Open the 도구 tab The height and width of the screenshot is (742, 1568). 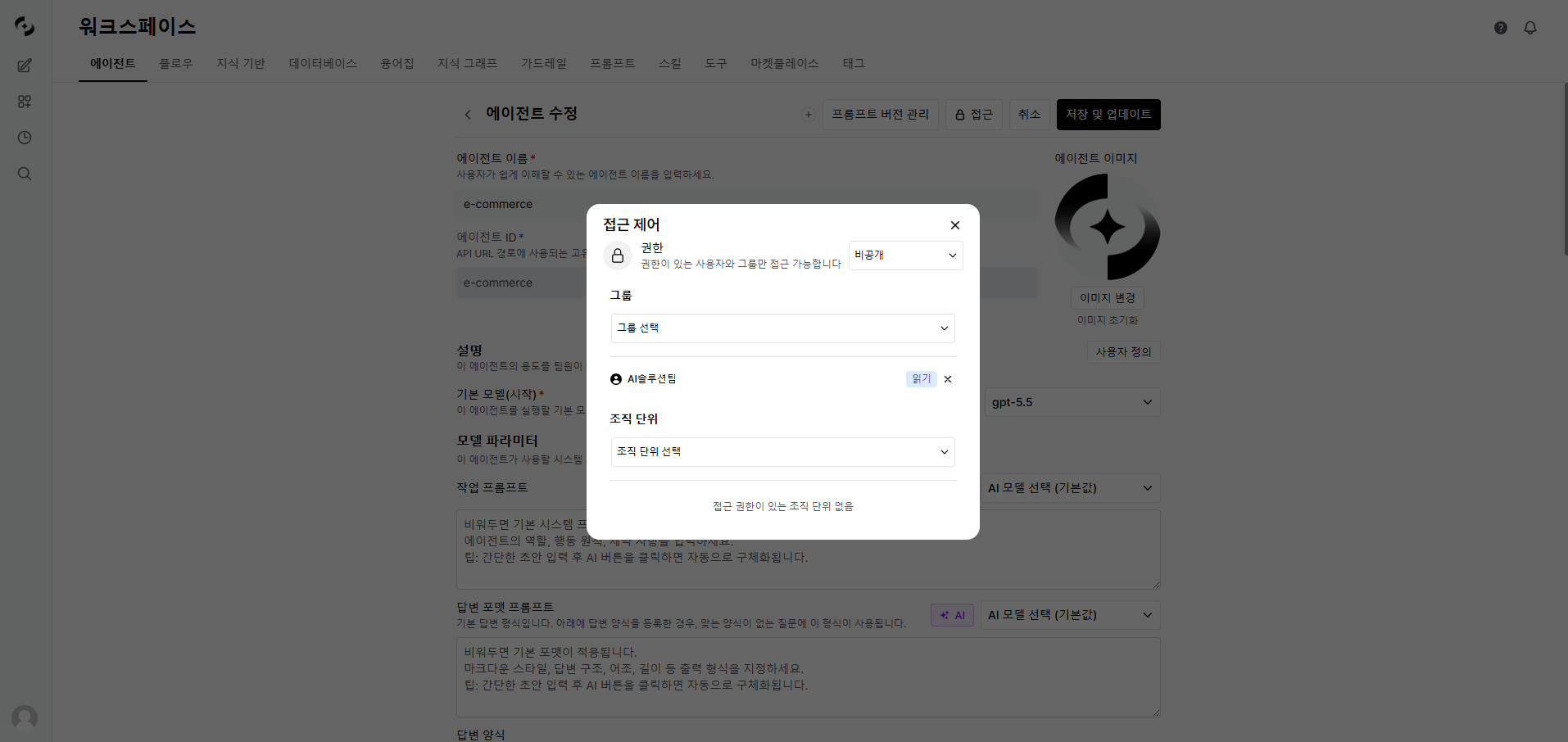point(716,64)
